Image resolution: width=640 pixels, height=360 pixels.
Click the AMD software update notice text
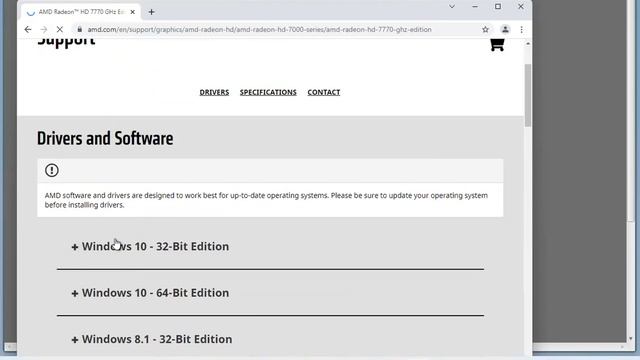[x=266, y=200]
